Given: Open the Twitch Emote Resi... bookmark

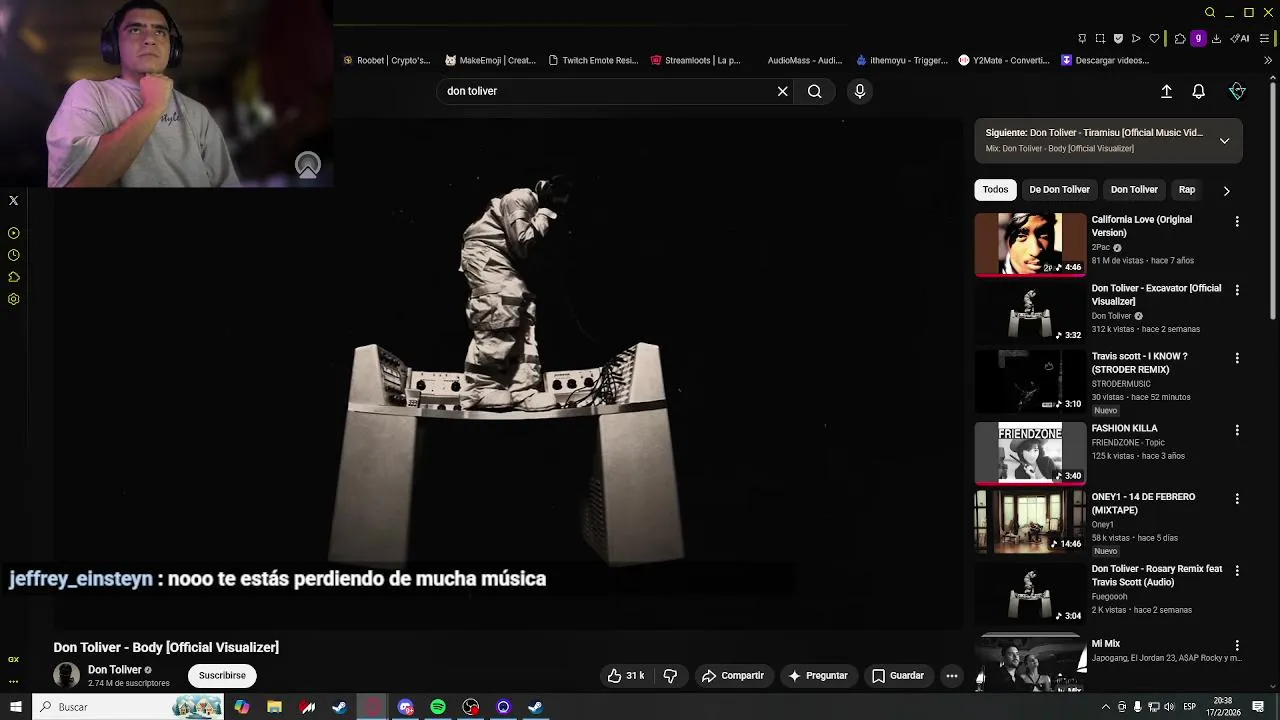Looking at the screenshot, I should [x=593, y=60].
